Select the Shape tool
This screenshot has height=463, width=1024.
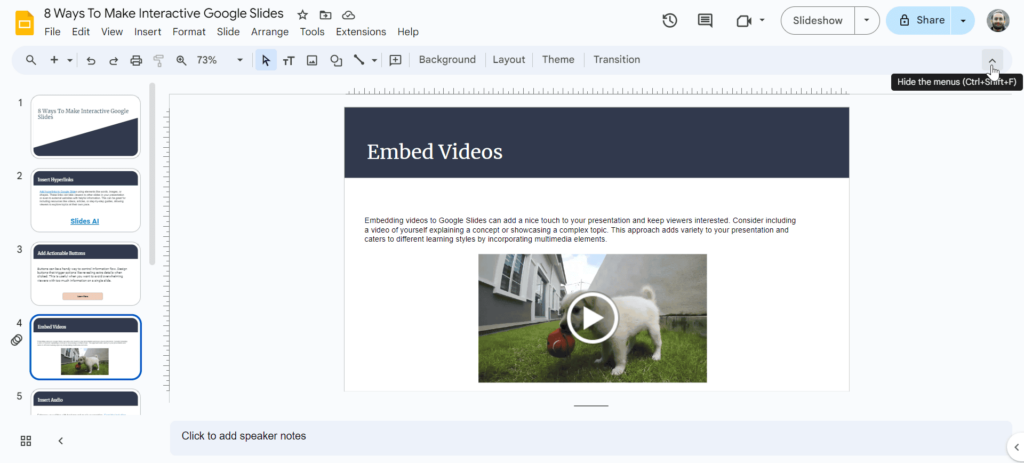point(336,60)
